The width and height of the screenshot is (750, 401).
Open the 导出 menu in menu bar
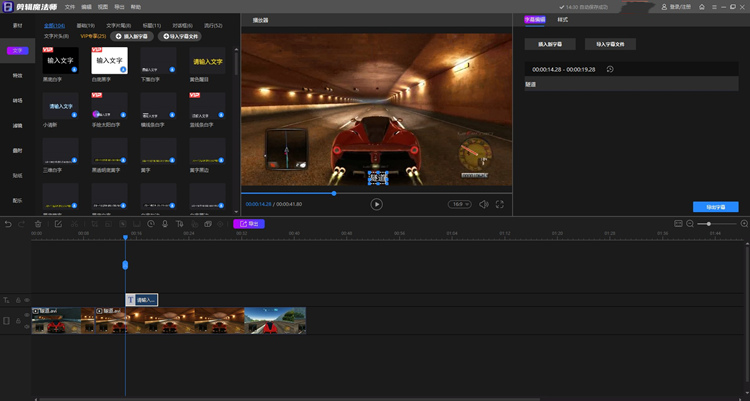(119, 7)
